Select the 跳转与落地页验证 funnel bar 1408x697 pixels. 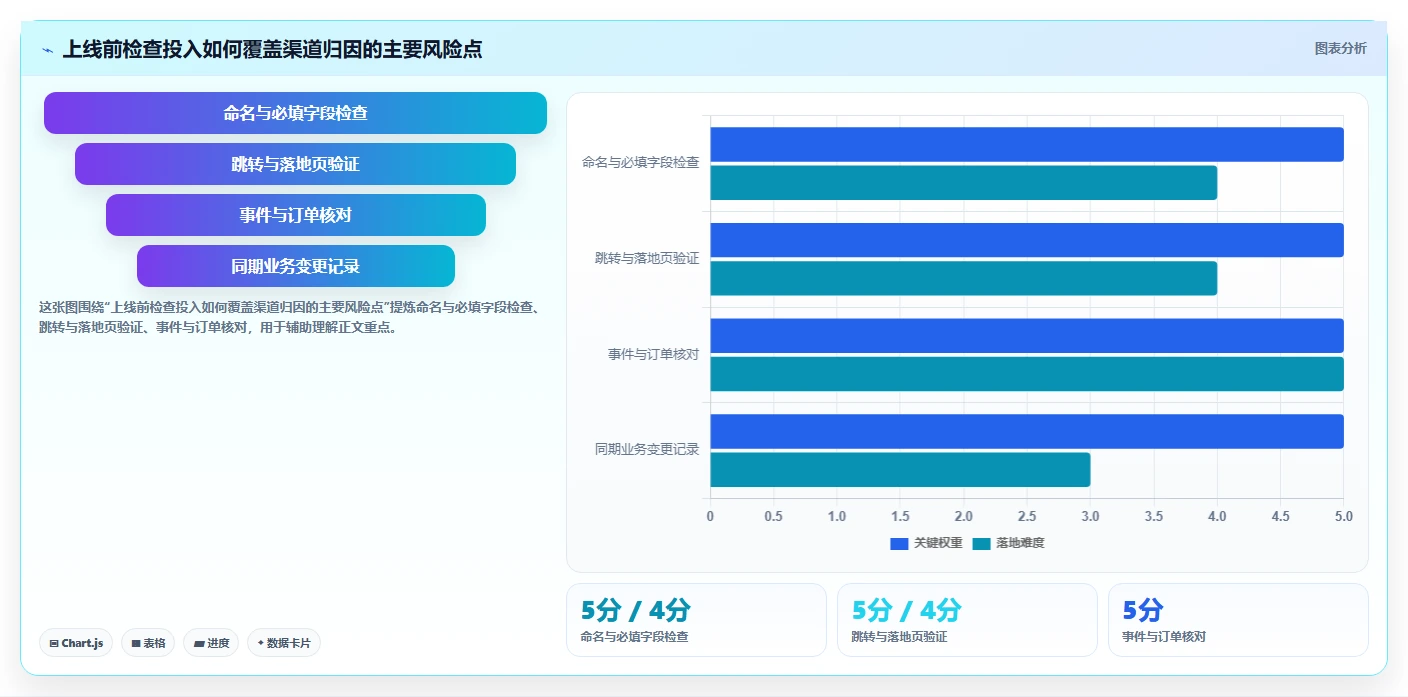[295, 164]
